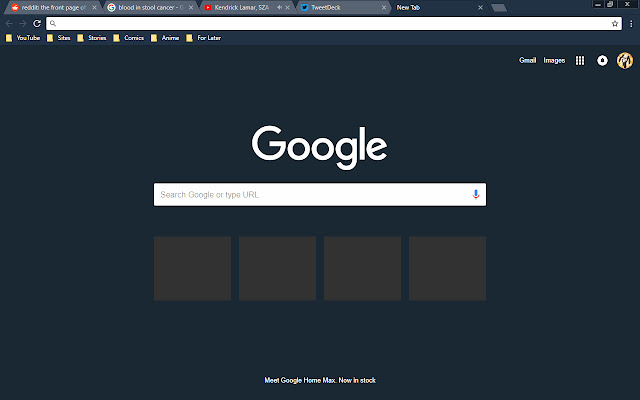Switch to the reddit tab
This screenshot has width=640, height=400.
click(x=53, y=7)
